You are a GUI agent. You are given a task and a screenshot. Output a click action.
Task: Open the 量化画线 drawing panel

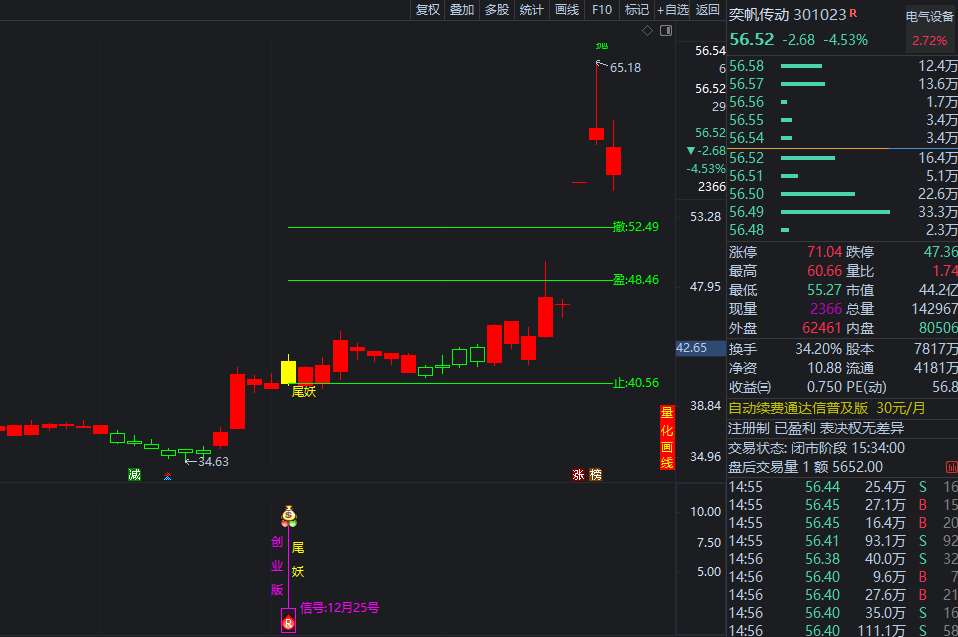pyautogui.click(x=666, y=438)
